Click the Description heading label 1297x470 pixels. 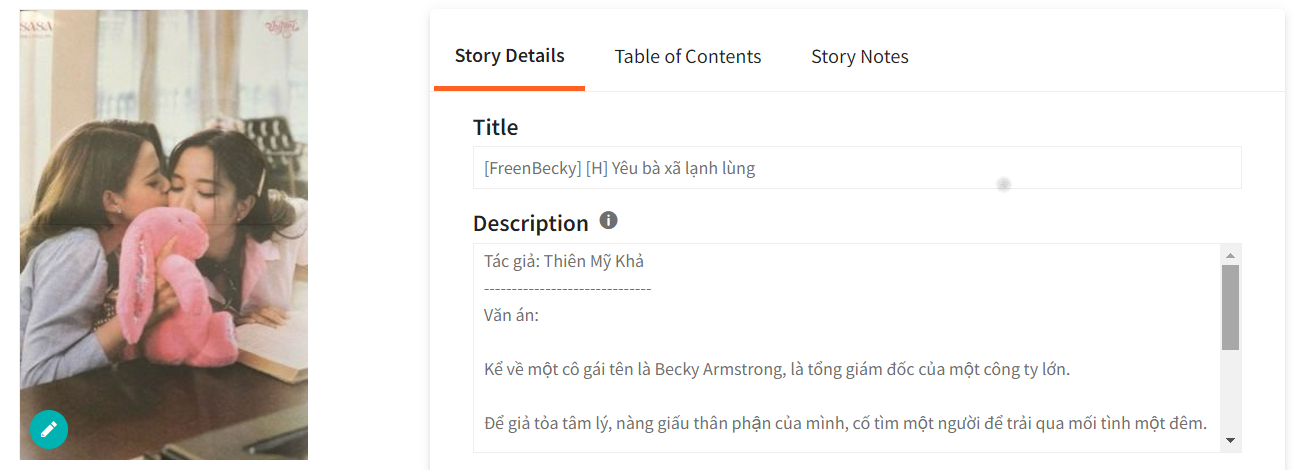coord(530,223)
